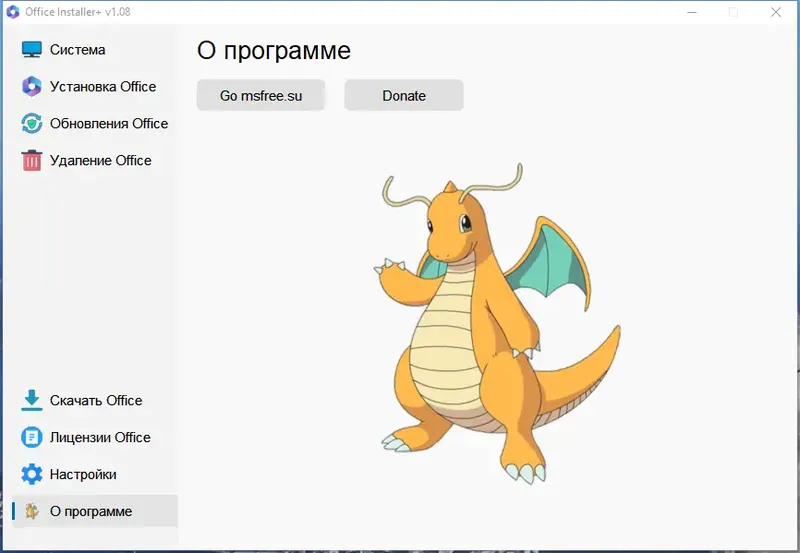Minimize the Office Installer+ window
This screenshot has width=800, height=553.
[692, 12]
